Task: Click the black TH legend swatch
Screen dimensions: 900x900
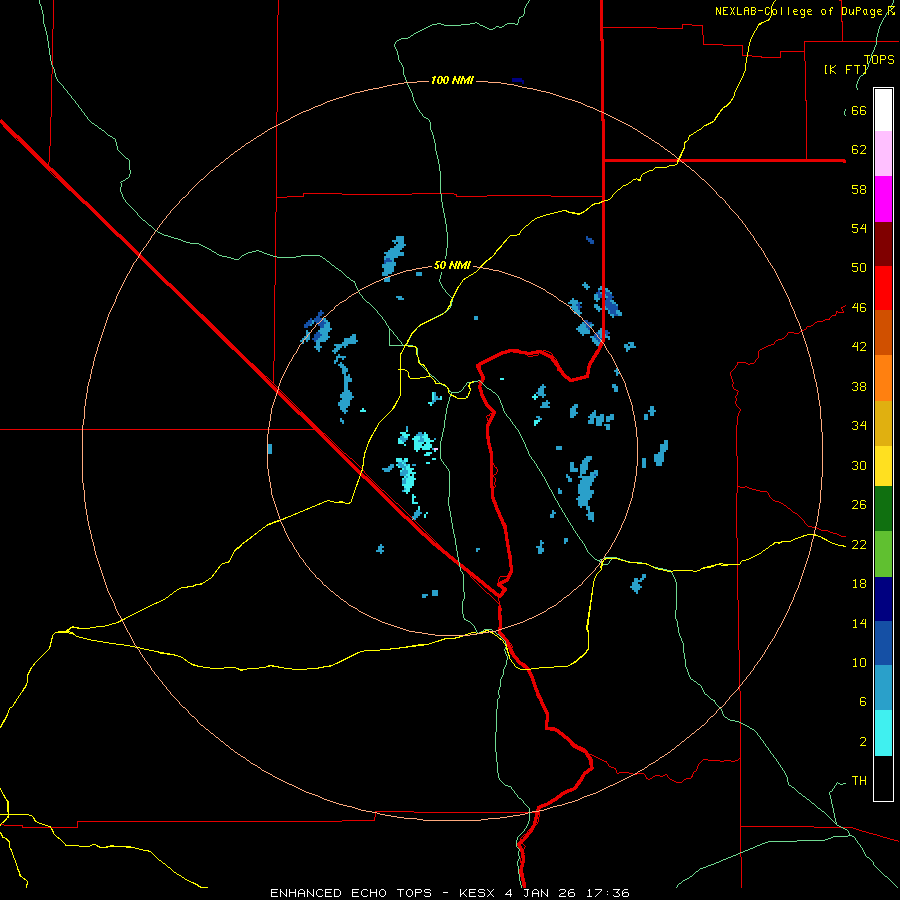Action: point(883,778)
